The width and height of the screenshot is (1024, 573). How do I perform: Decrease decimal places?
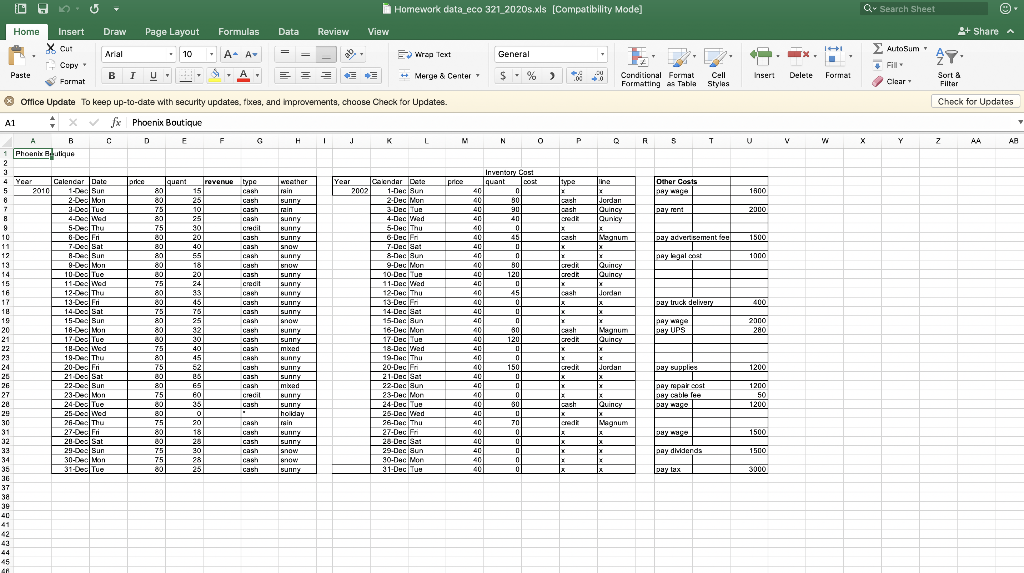click(x=598, y=76)
